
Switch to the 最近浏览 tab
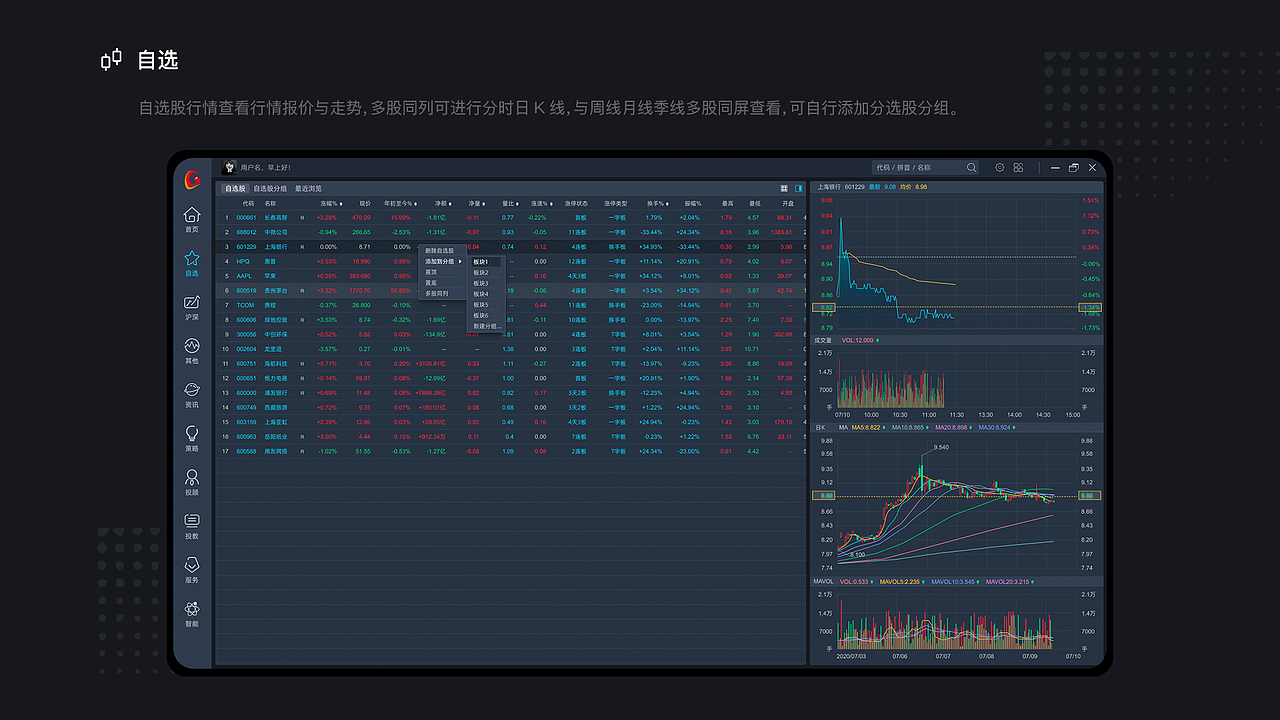pos(308,188)
